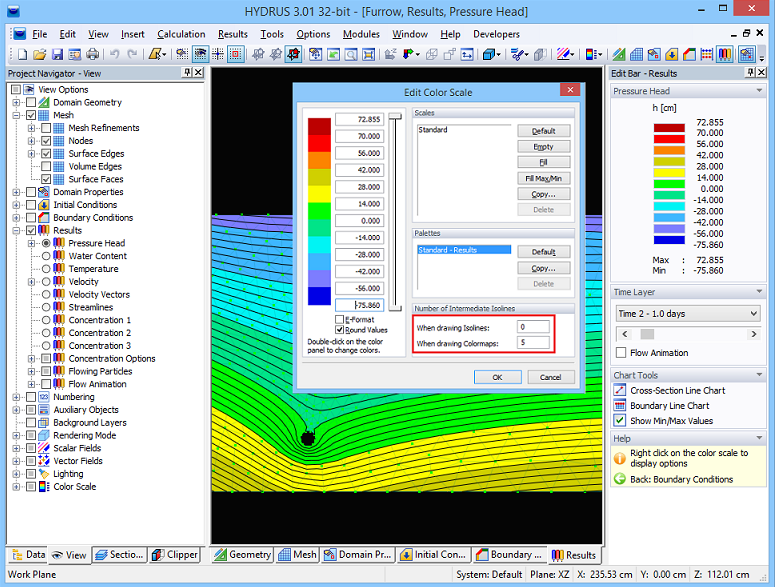Click the Initial Conditions yellow arrow icon
The width and height of the screenshot is (775, 587).
pos(672,54)
